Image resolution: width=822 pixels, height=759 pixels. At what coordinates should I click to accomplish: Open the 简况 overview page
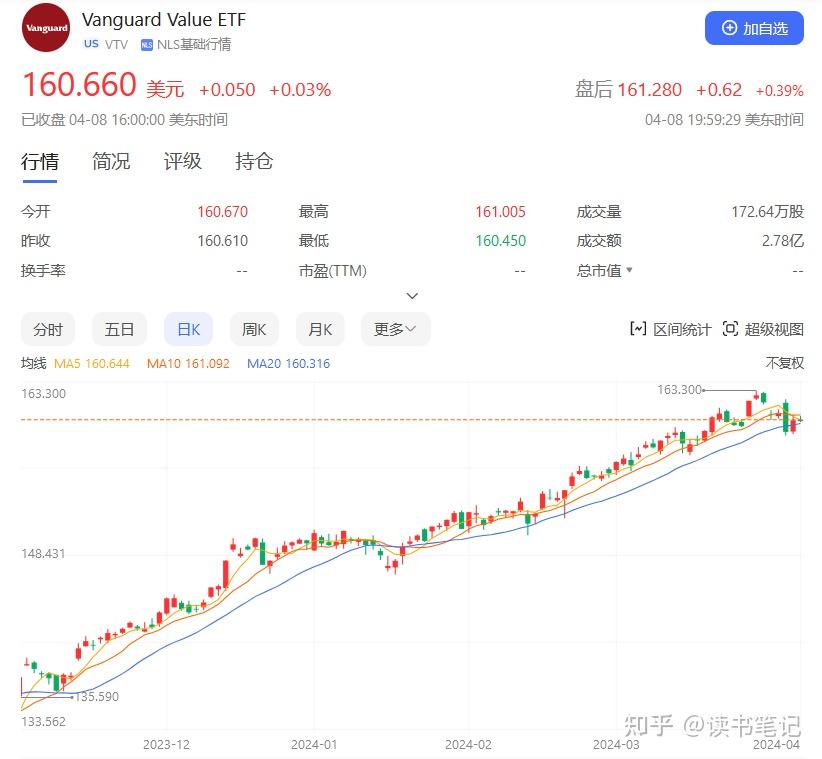click(x=111, y=161)
